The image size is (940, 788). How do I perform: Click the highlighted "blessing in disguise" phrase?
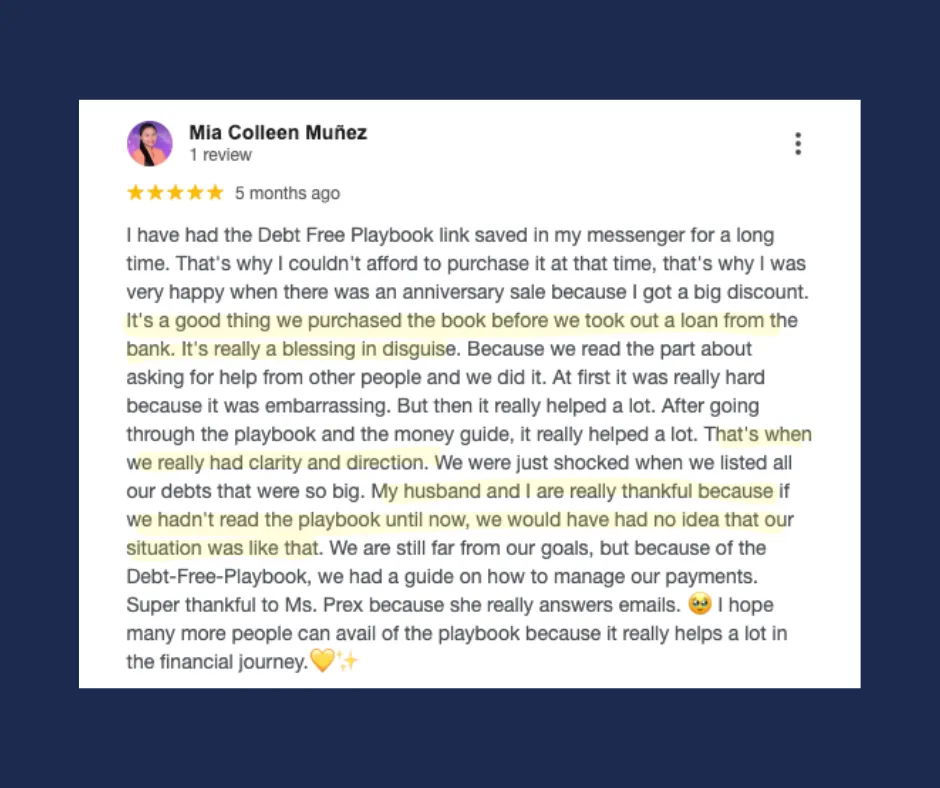(x=368, y=349)
